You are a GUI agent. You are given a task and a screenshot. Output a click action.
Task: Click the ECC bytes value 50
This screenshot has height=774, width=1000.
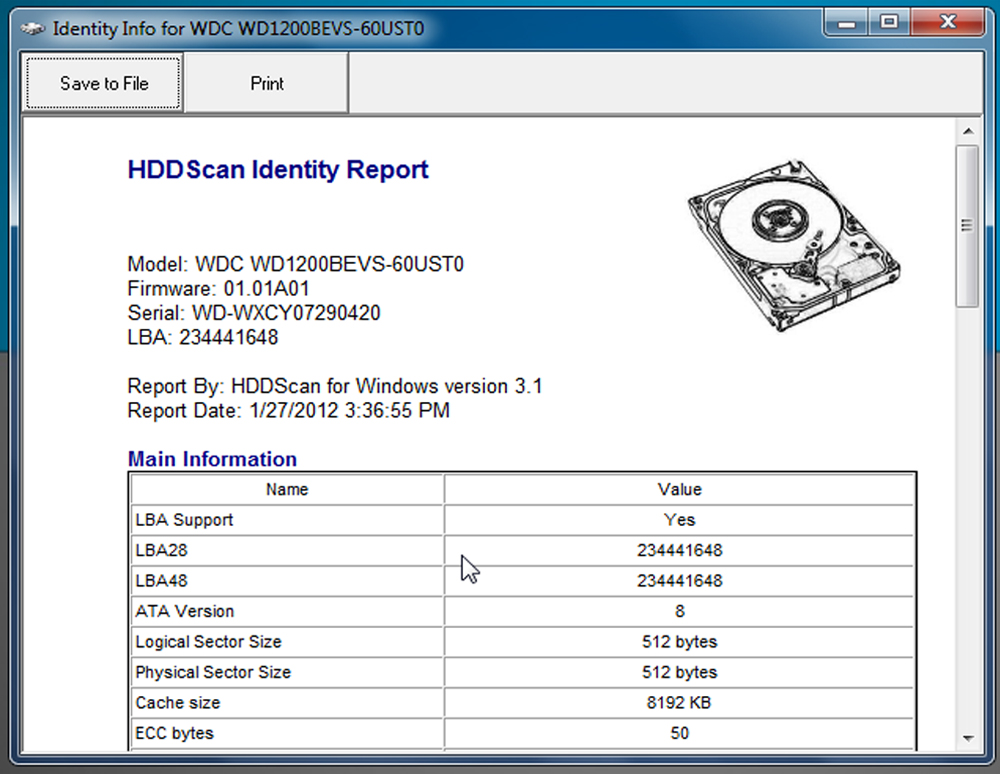(x=679, y=733)
